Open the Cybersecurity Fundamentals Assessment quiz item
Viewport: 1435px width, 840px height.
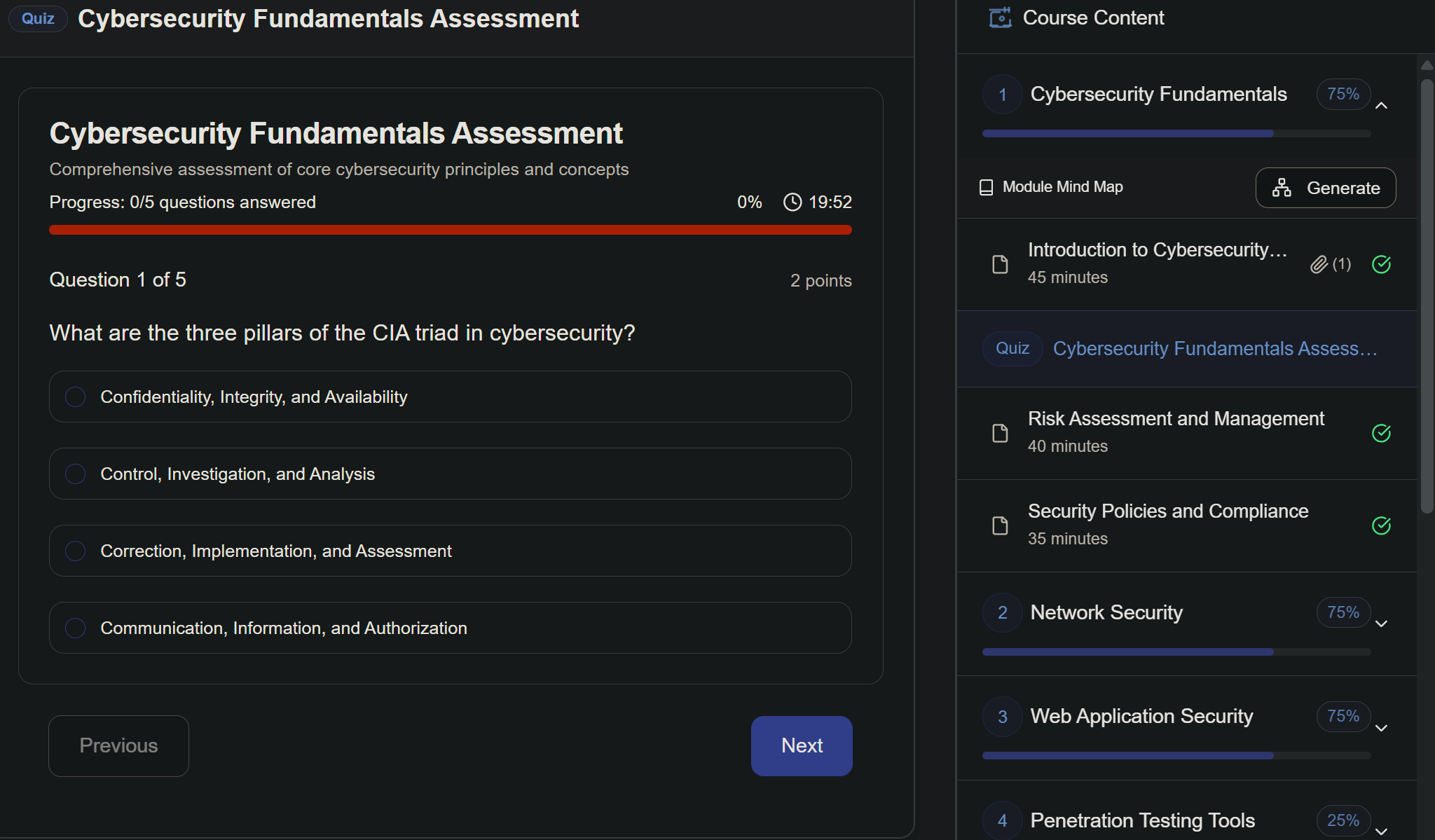[1214, 349]
